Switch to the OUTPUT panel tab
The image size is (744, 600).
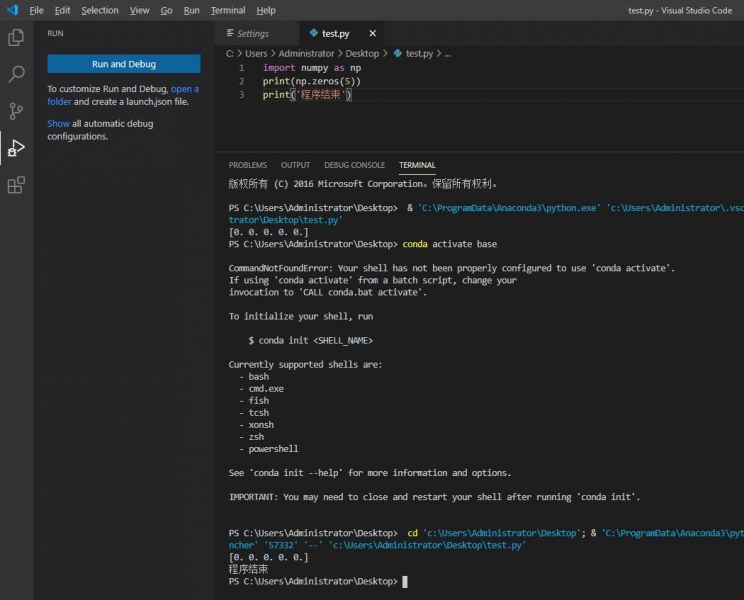pyautogui.click(x=295, y=165)
